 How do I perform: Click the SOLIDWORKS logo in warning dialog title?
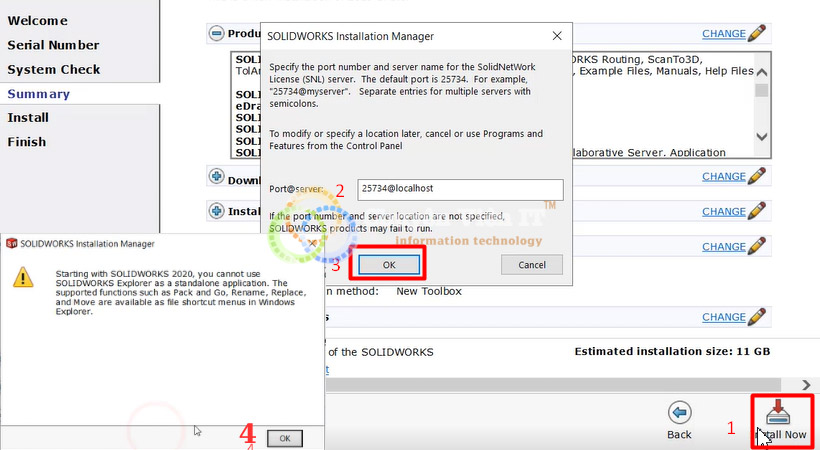coord(12,243)
